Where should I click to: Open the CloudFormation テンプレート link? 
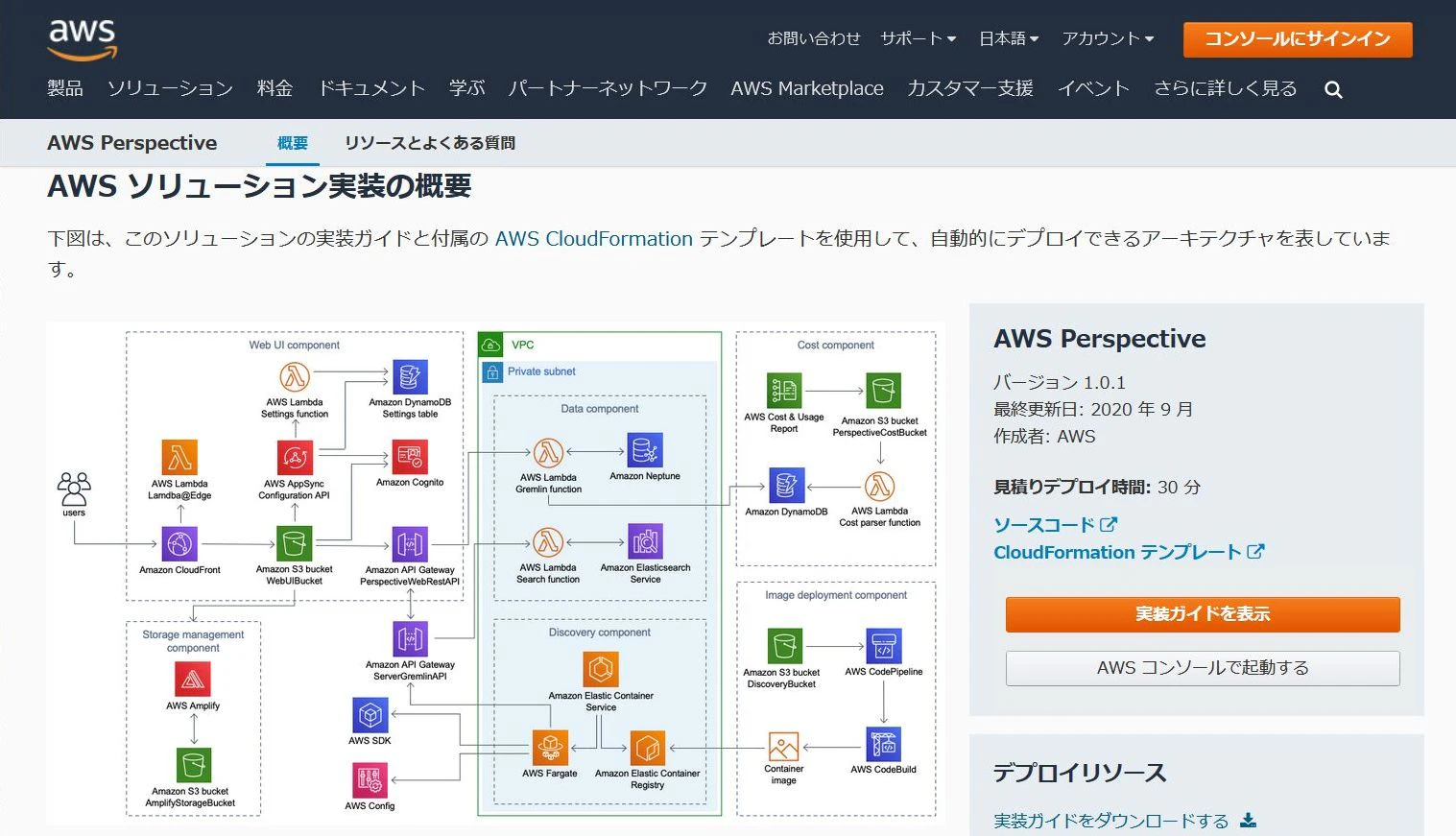coord(1129,552)
